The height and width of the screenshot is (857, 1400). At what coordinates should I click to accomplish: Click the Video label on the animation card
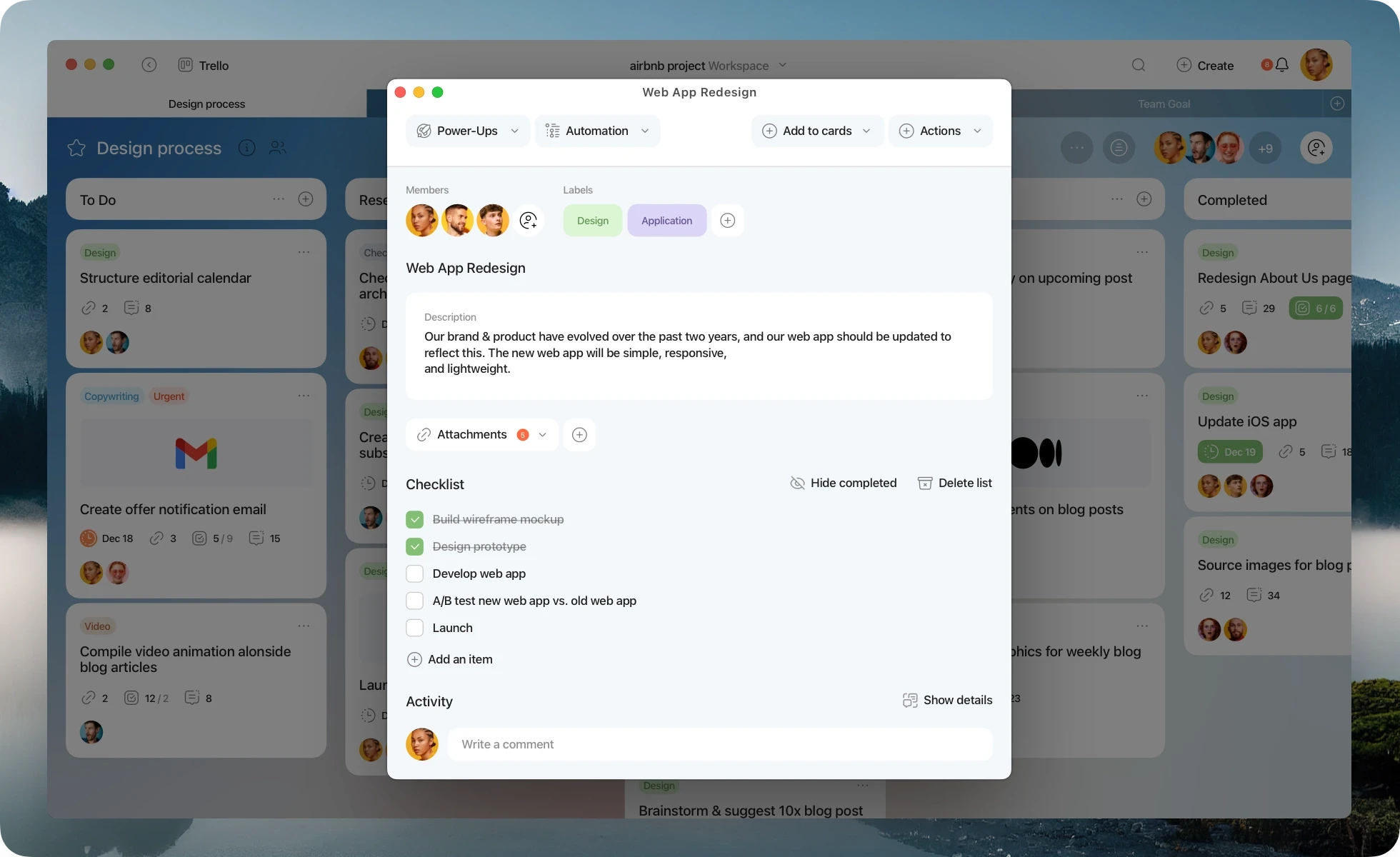(x=97, y=626)
